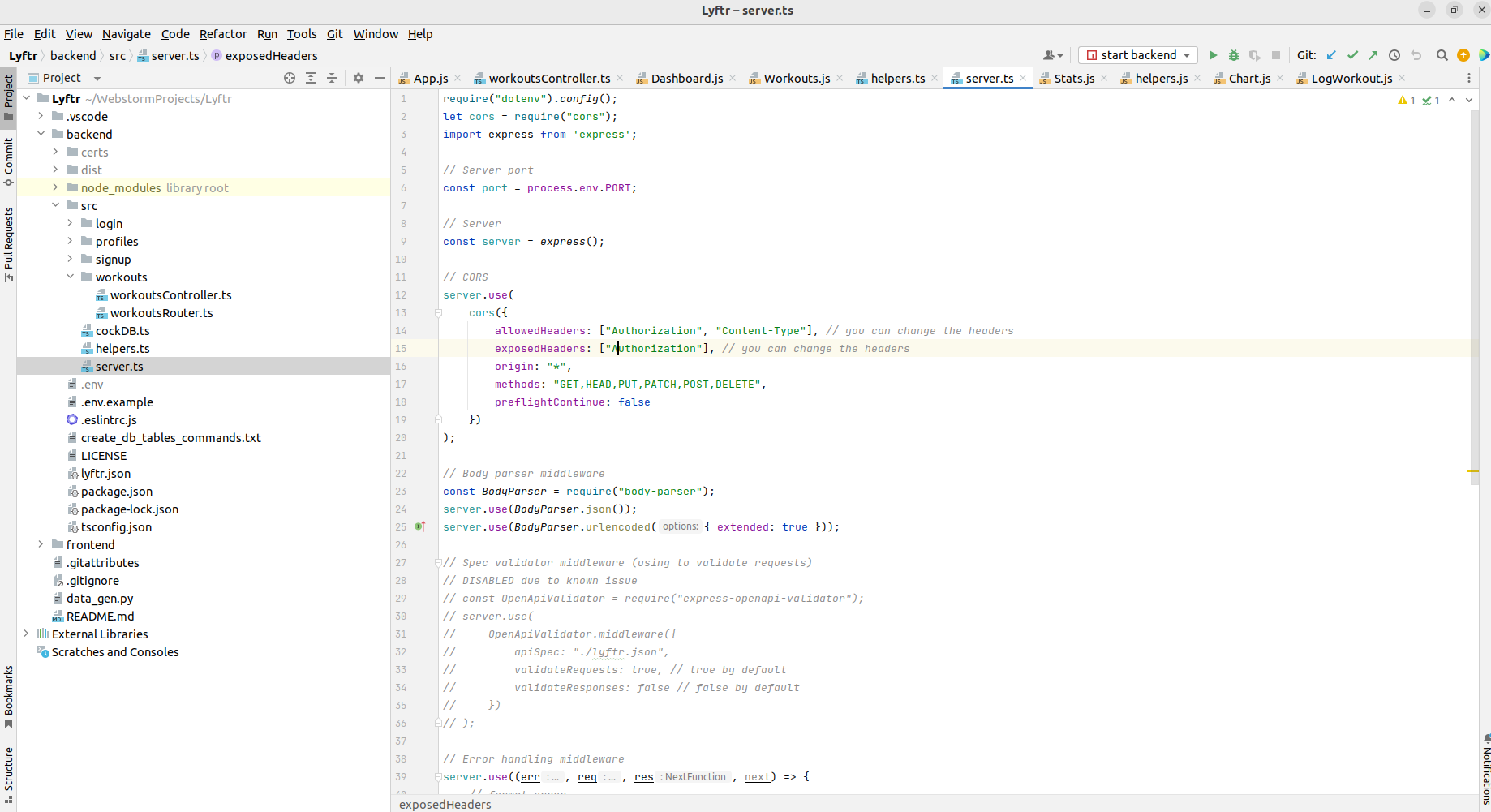Open the Refactor menu
Image resolution: width=1491 pixels, height=812 pixels.
tap(223, 34)
